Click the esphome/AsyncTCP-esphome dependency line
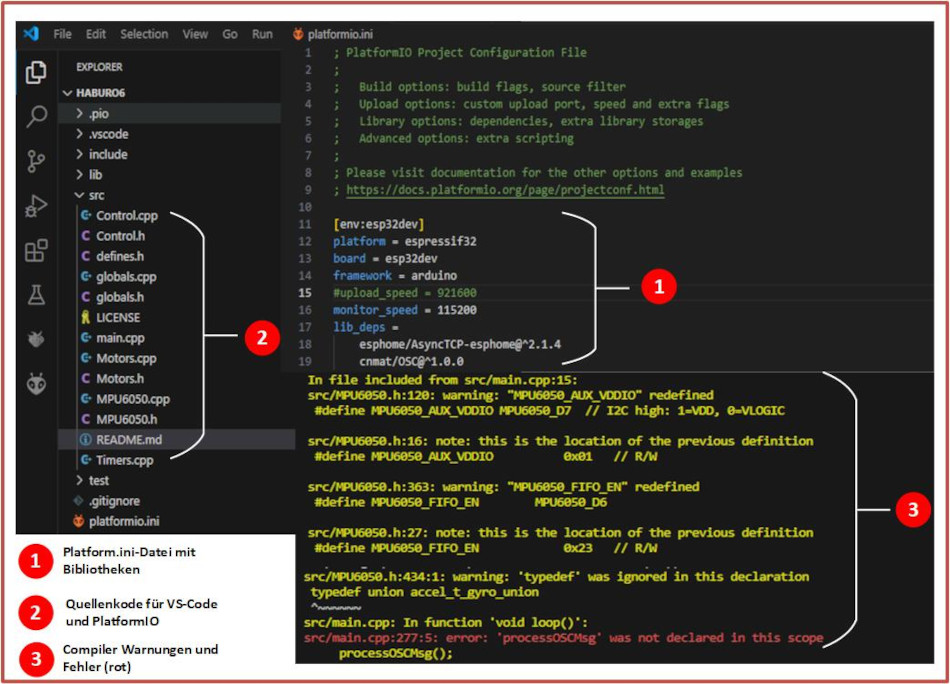Screen dimensions: 950x684 click(460, 344)
